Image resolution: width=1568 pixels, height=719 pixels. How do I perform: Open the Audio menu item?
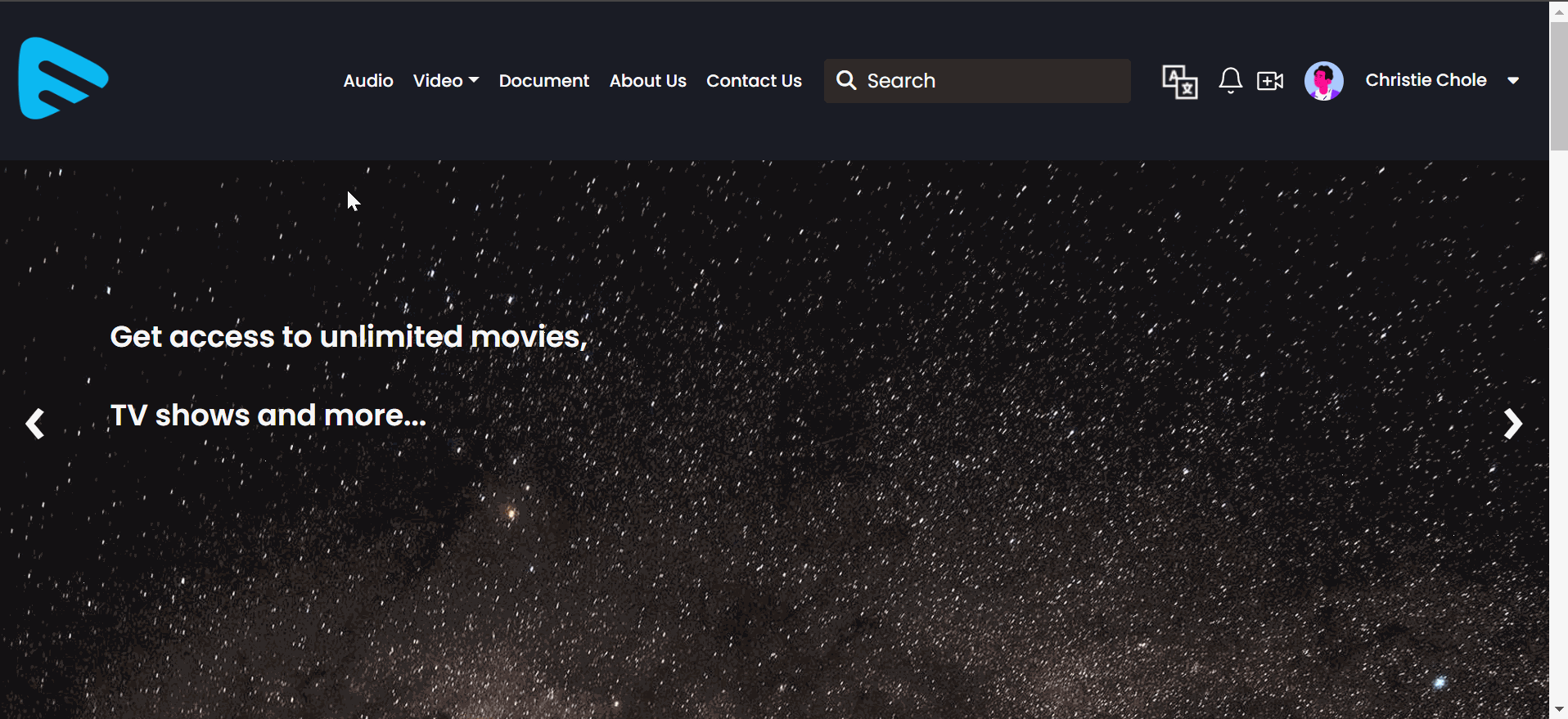[368, 81]
